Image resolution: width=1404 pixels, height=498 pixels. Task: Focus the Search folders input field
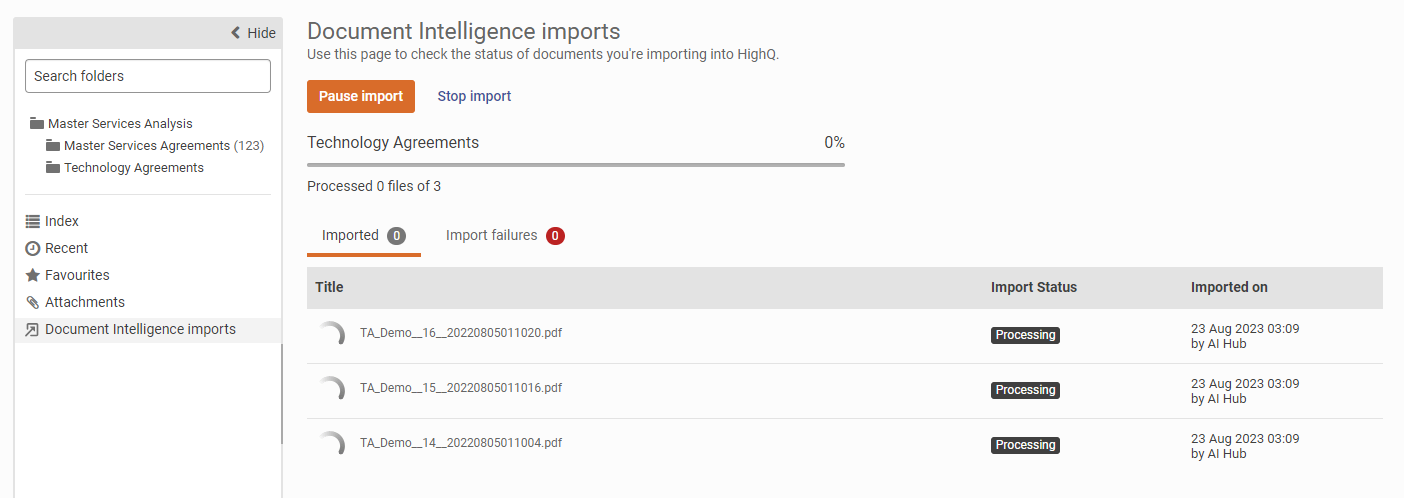pyautogui.click(x=147, y=76)
